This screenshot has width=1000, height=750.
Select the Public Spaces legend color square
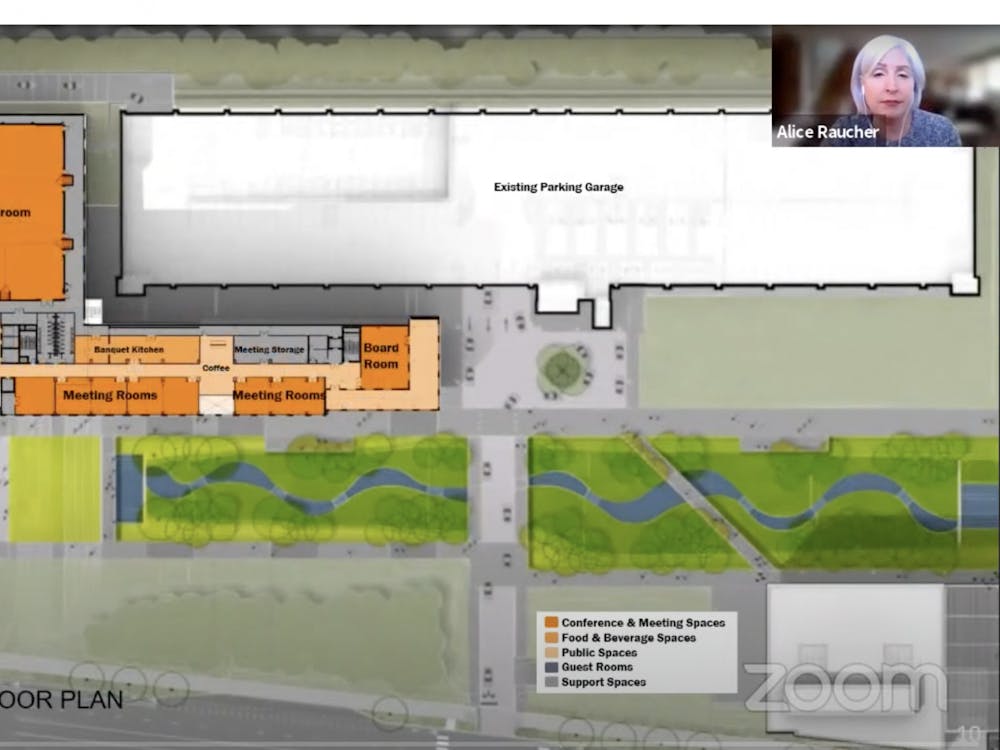pyautogui.click(x=551, y=653)
